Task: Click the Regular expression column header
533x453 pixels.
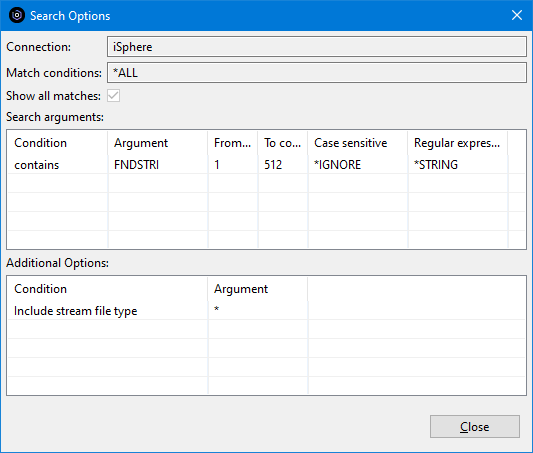Action: 457,143
